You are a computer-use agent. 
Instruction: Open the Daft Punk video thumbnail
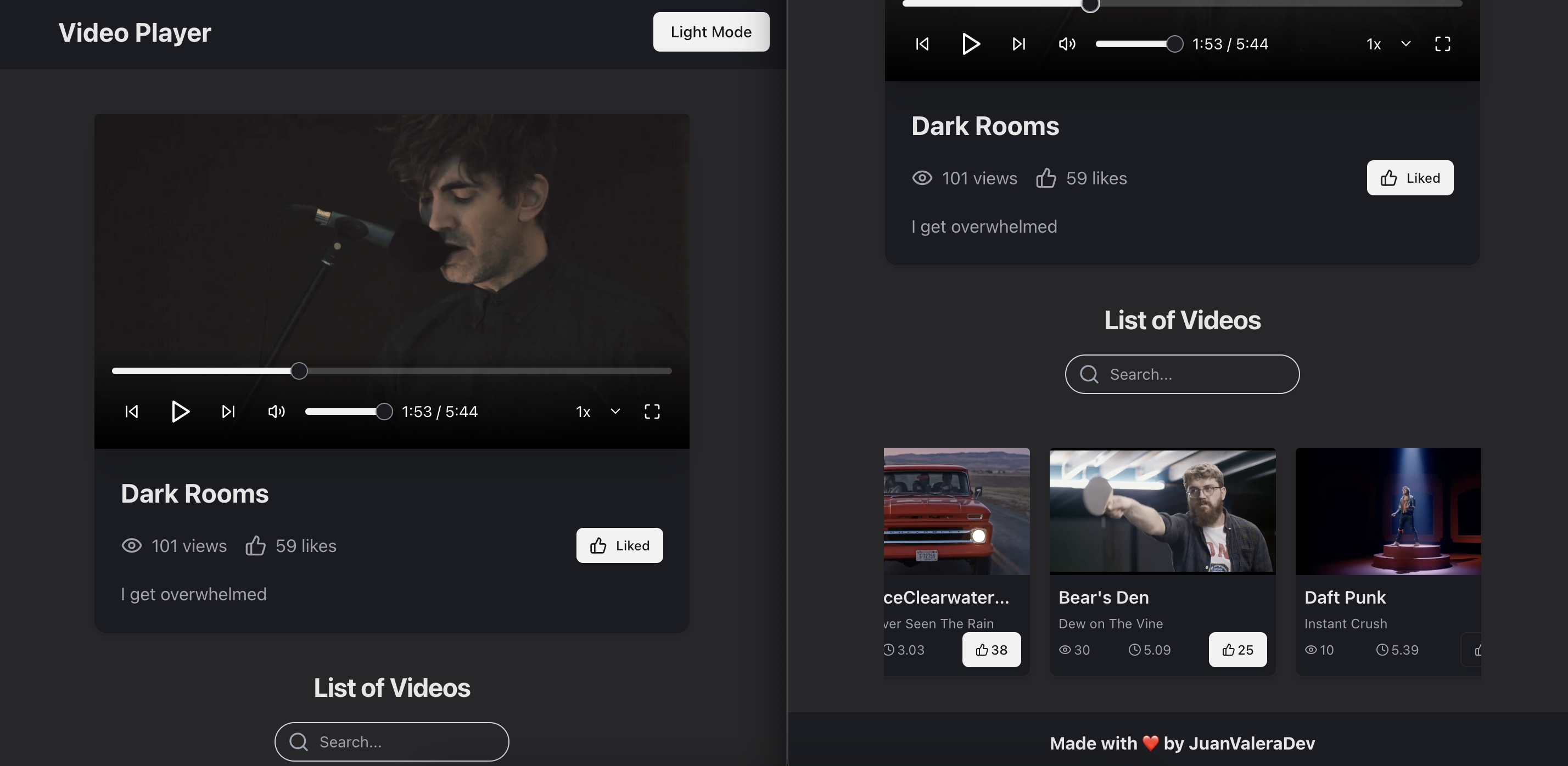[1388, 511]
